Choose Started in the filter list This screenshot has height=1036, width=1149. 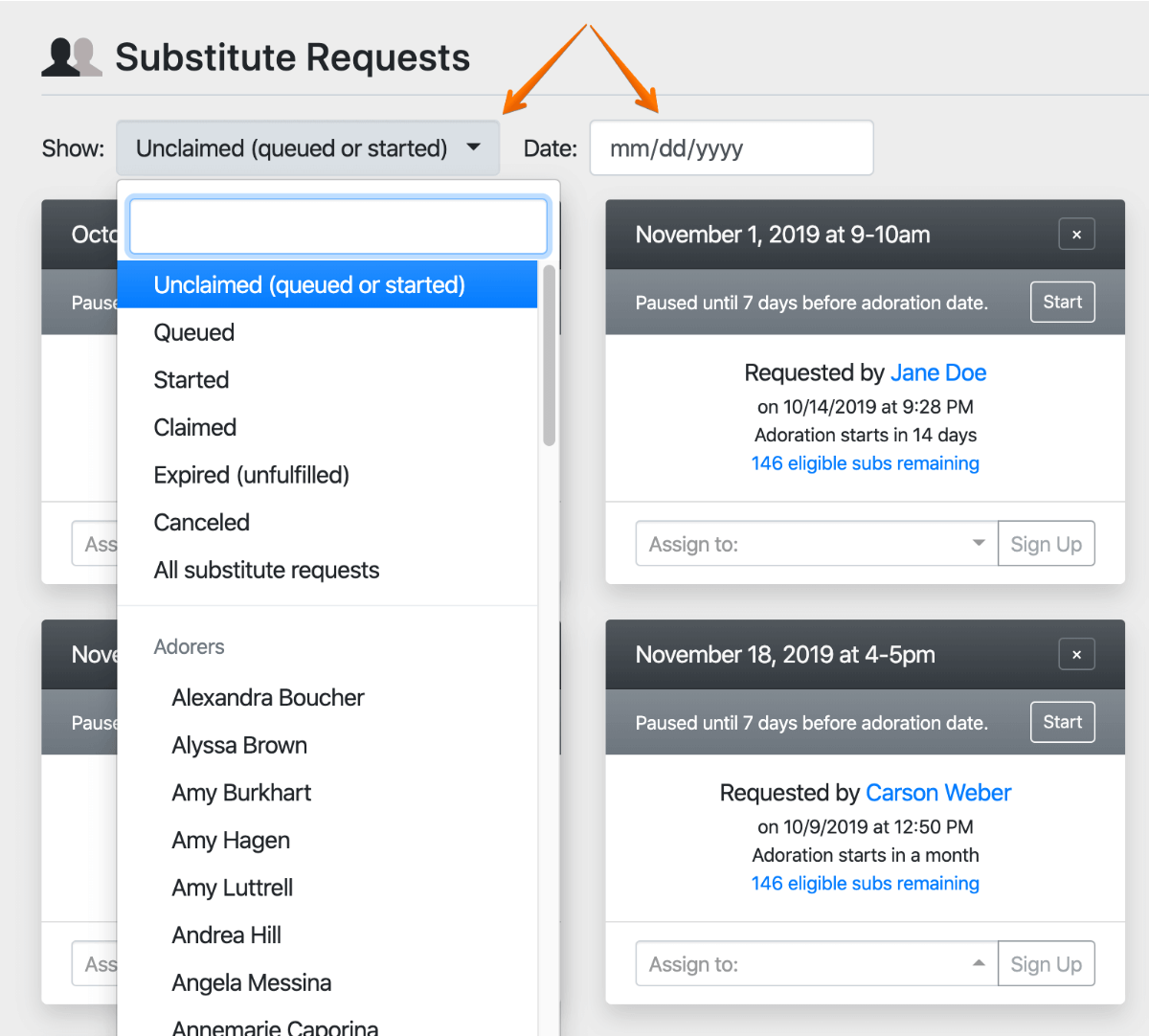click(191, 380)
